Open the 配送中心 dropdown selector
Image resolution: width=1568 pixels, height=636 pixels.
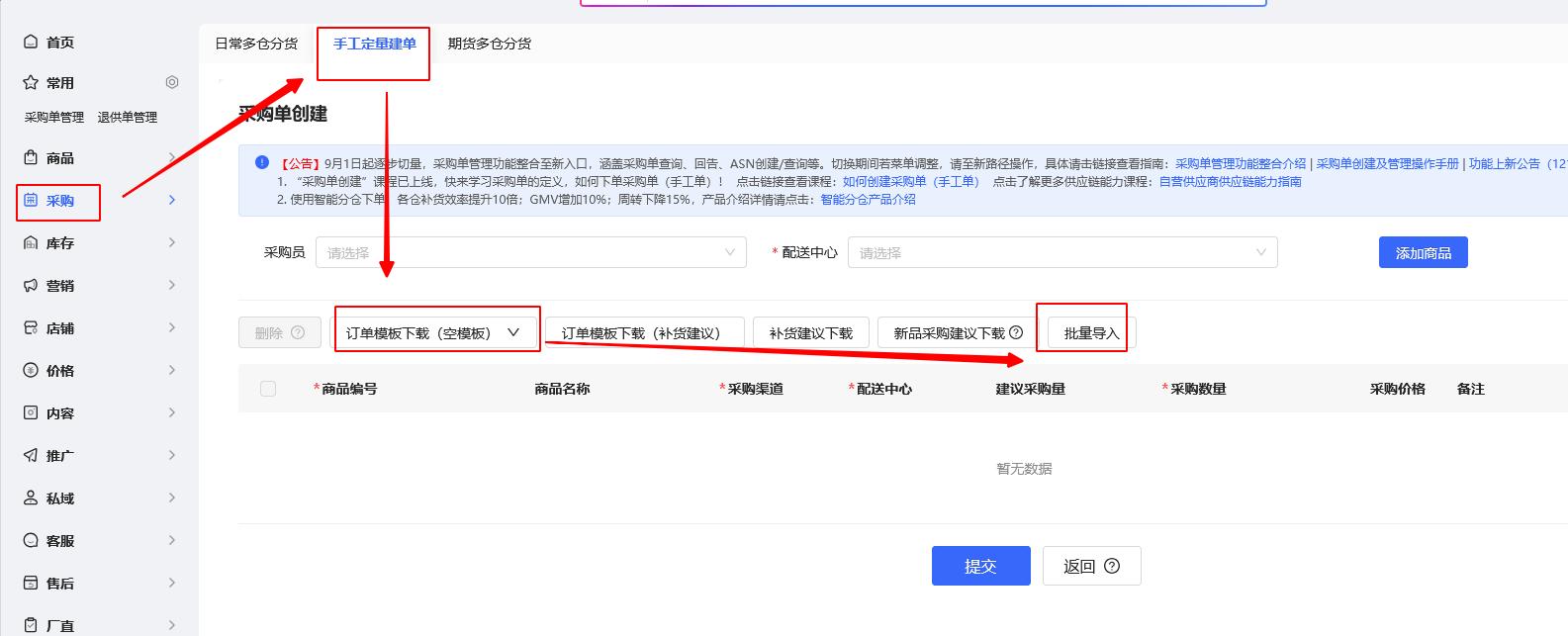coord(1061,253)
